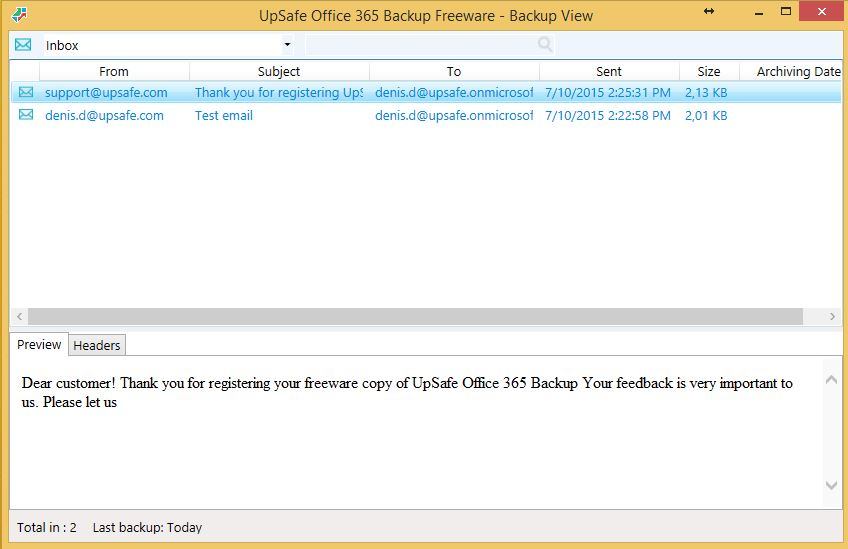Sort by the Size column header
The height and width of the screenshot is (549, 848).
tap(709, 71)
